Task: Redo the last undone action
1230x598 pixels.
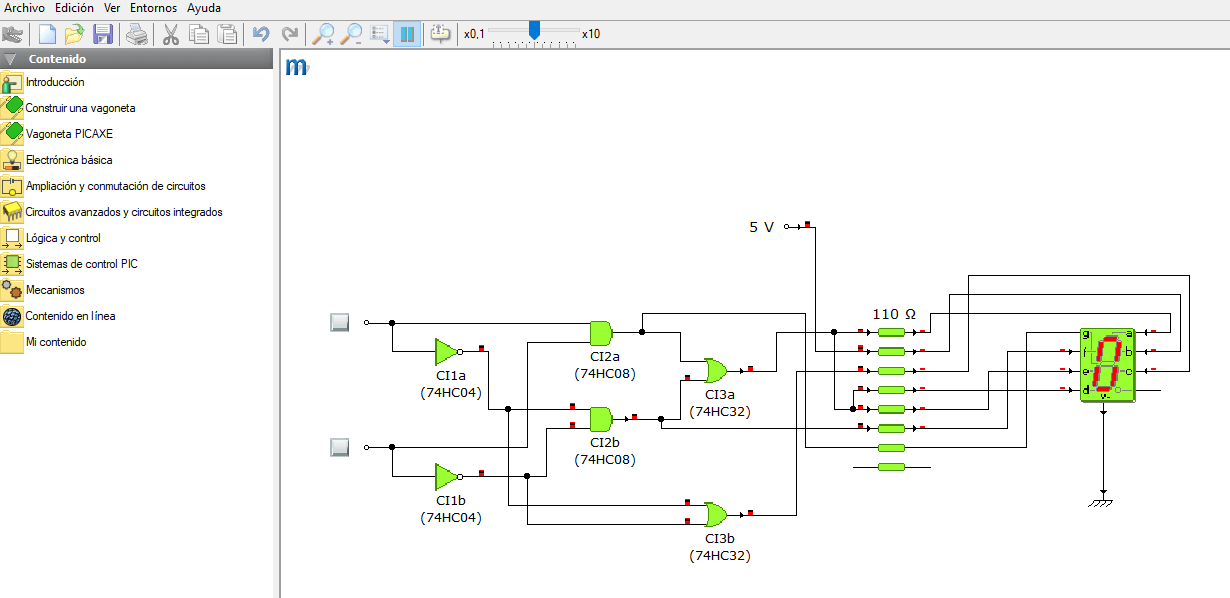Action: pos(290,34)
